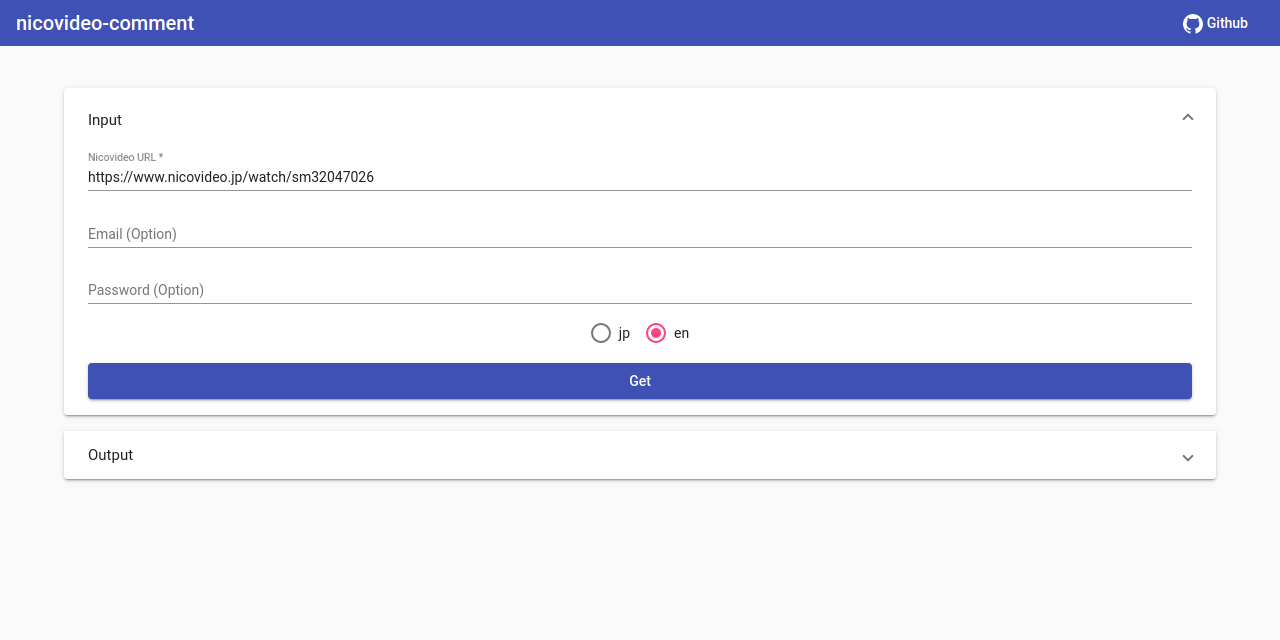Click the Input panel header label
The image size is (1280, 640).
coord(105,119)
